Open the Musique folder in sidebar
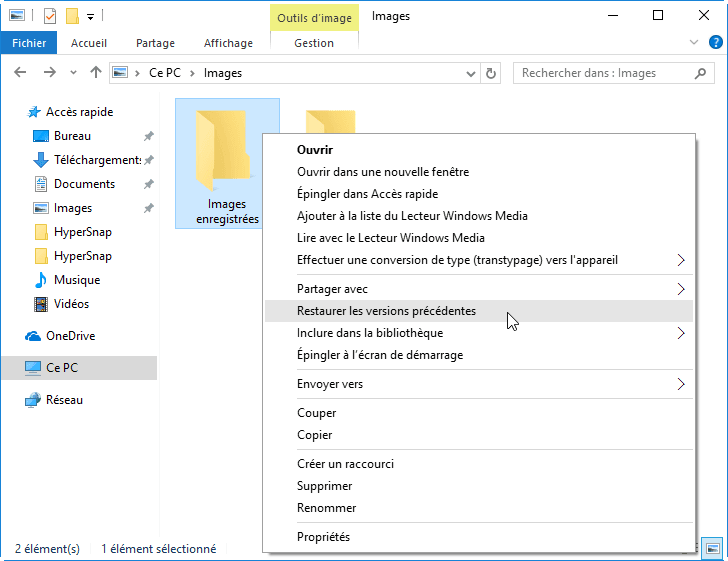 click(76, 280)
